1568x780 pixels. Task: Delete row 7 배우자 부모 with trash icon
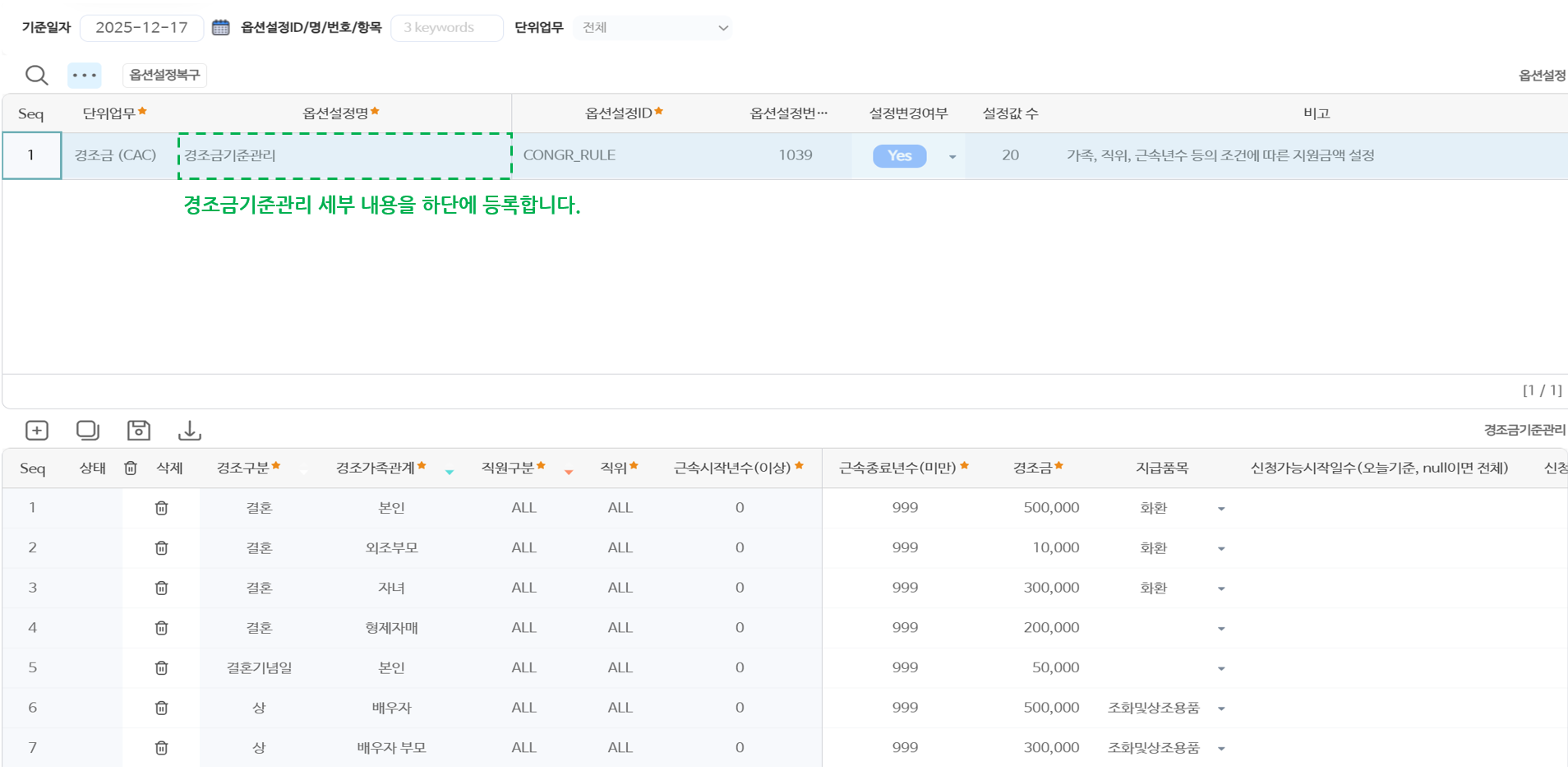click(x=162, y=748)
